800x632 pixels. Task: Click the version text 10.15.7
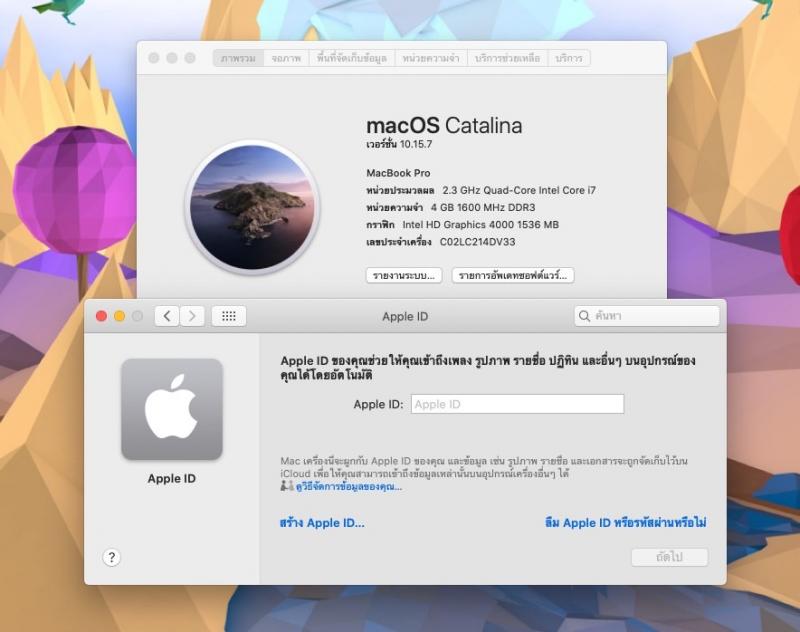coord(415,144)
